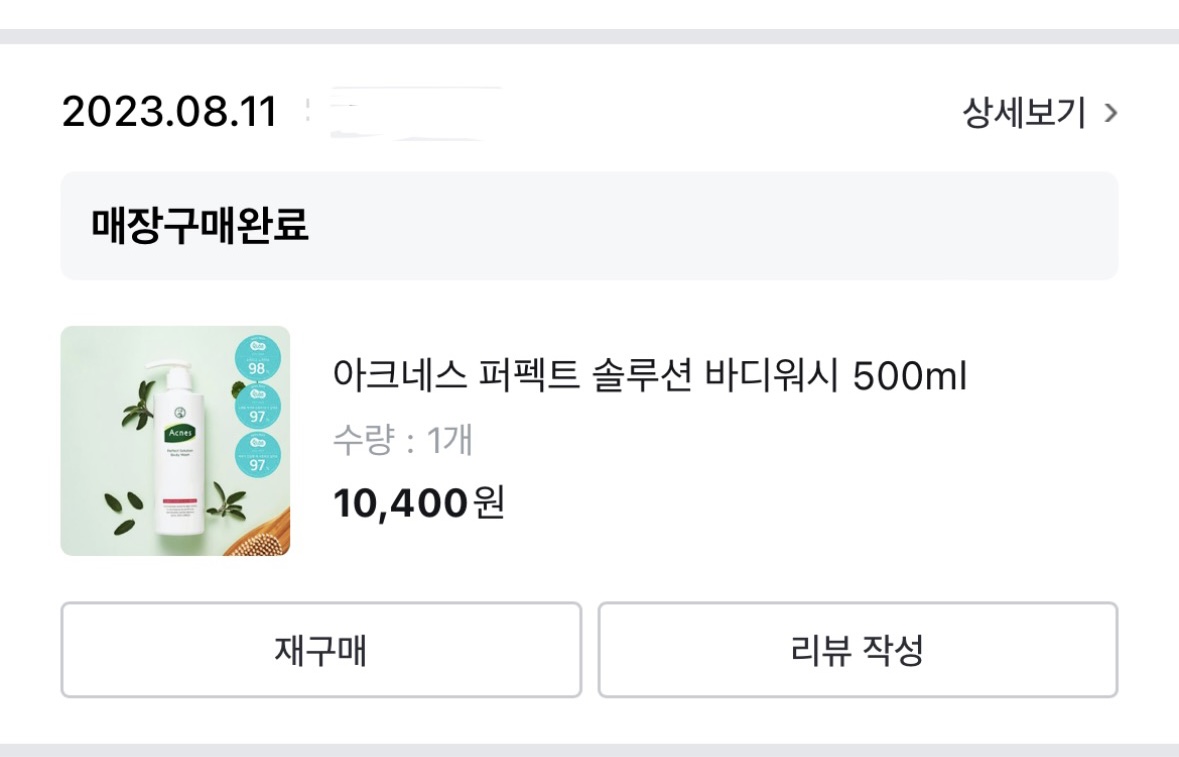Open the 상세보기 order details link

1024,113
